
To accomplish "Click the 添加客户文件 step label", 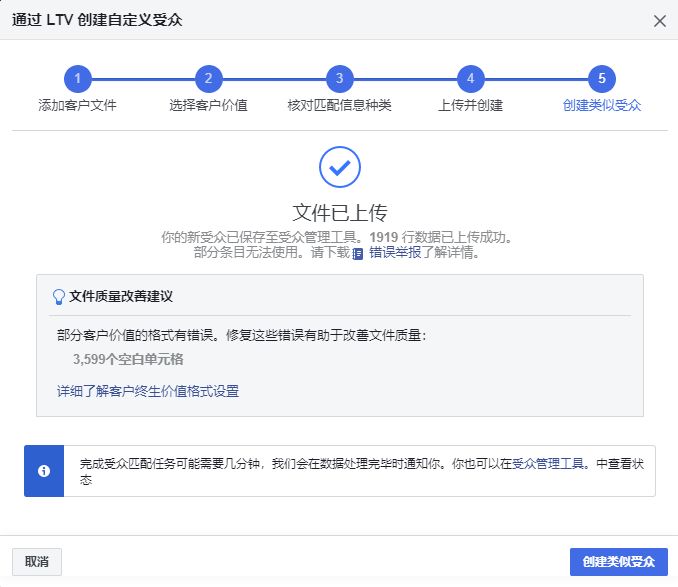I will pyautogui.click(x=77, y=105).
